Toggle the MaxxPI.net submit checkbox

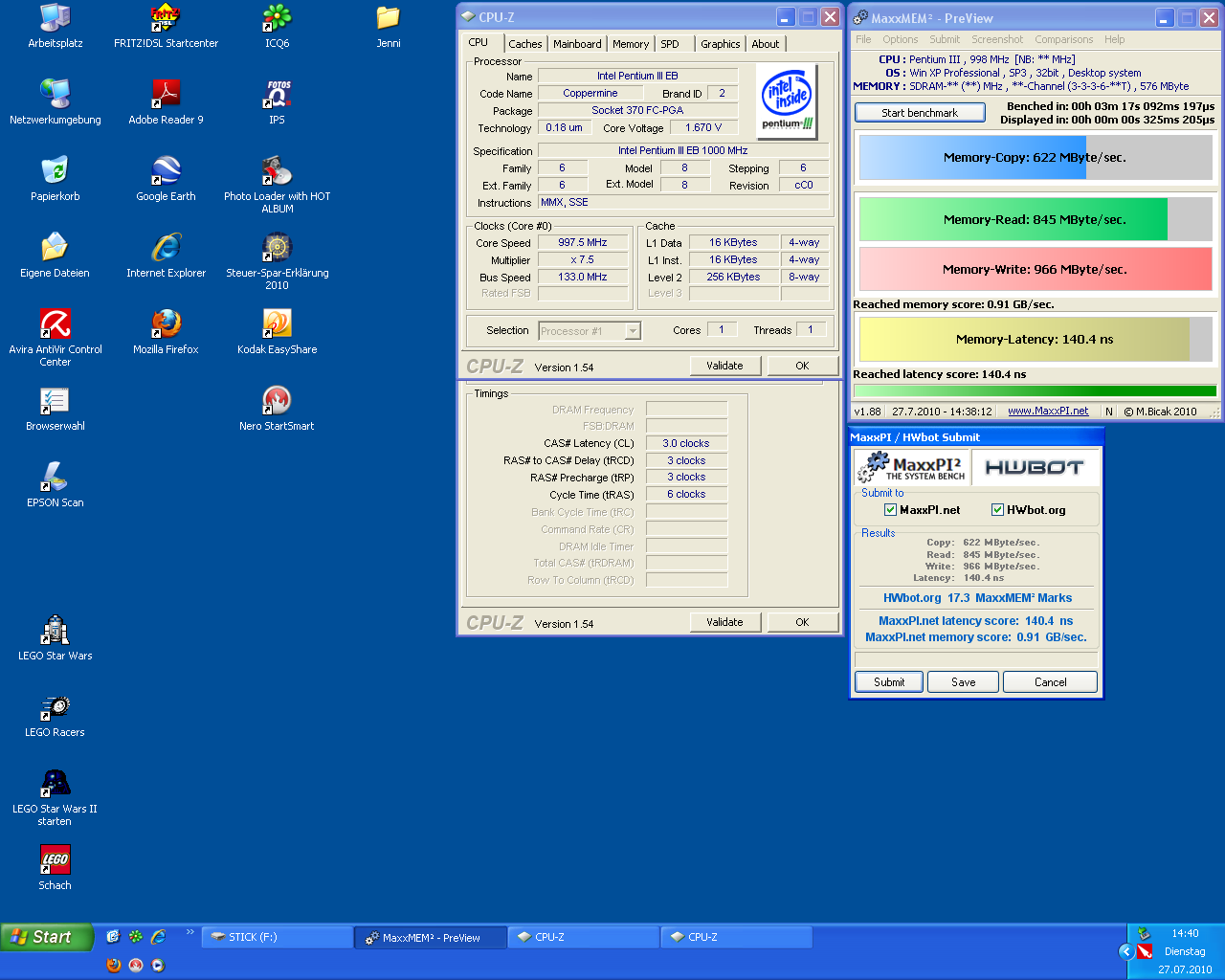[x=890, y=510]
